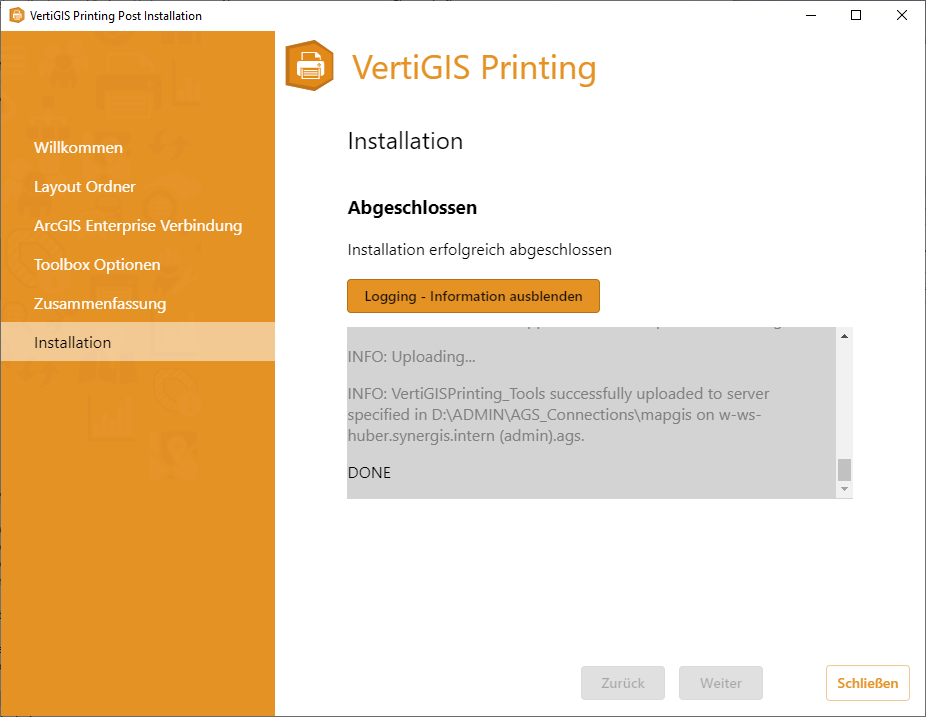This screenshot has height=717, width=926.
Task: Click the scrollbar up arrow on the log
Action: (845, 336)
